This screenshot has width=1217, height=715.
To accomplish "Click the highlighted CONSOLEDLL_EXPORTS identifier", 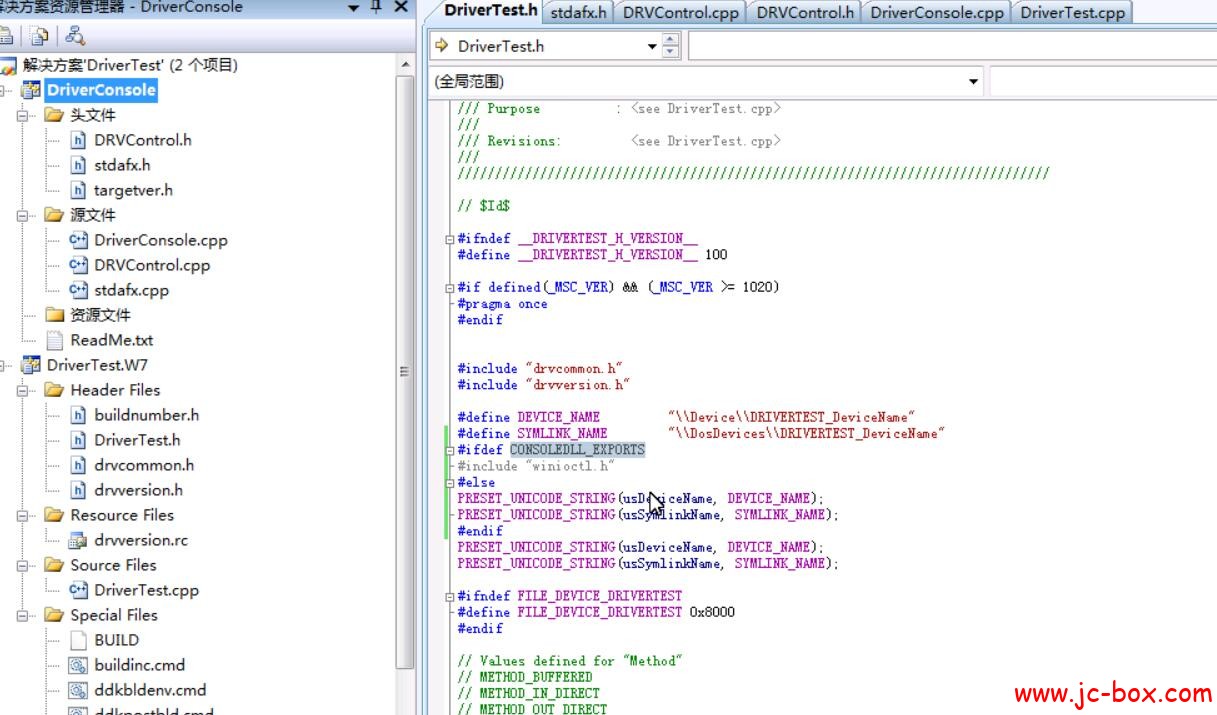I will [578, 450].
